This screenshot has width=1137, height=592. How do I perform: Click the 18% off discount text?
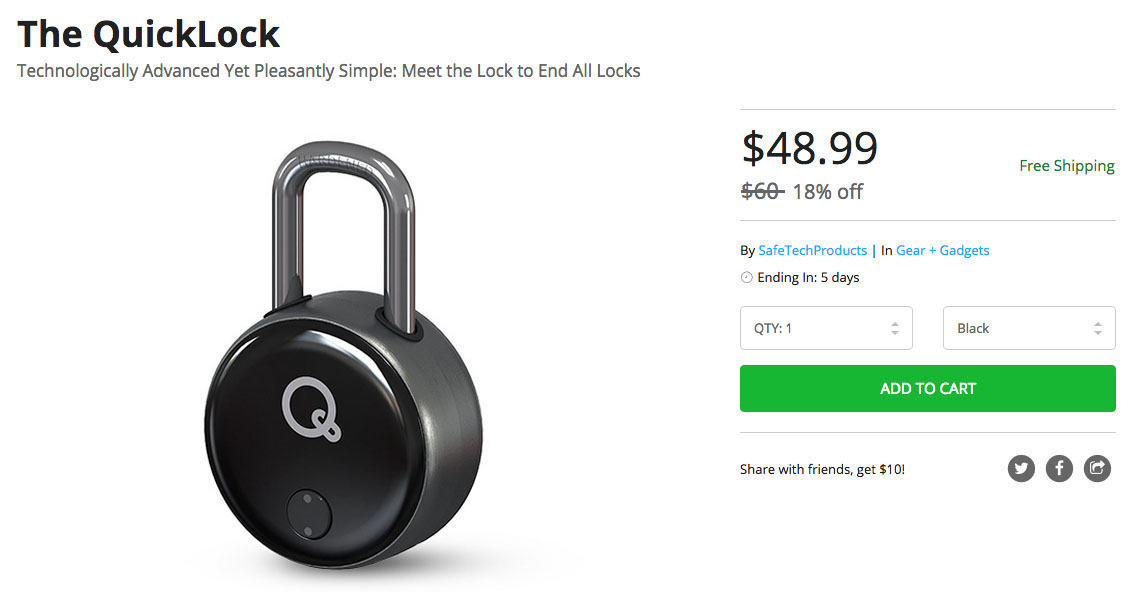(827, 192)
